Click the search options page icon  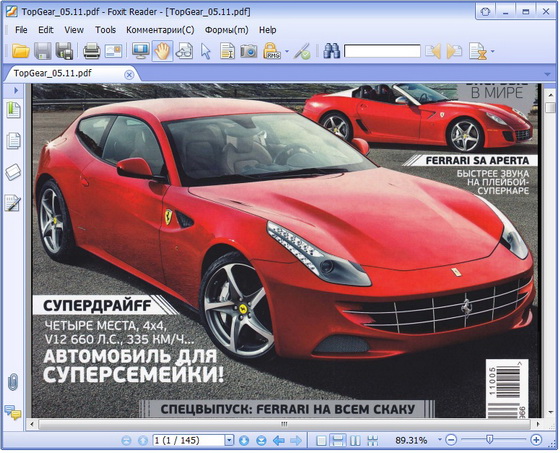click(x=478, y=51)
